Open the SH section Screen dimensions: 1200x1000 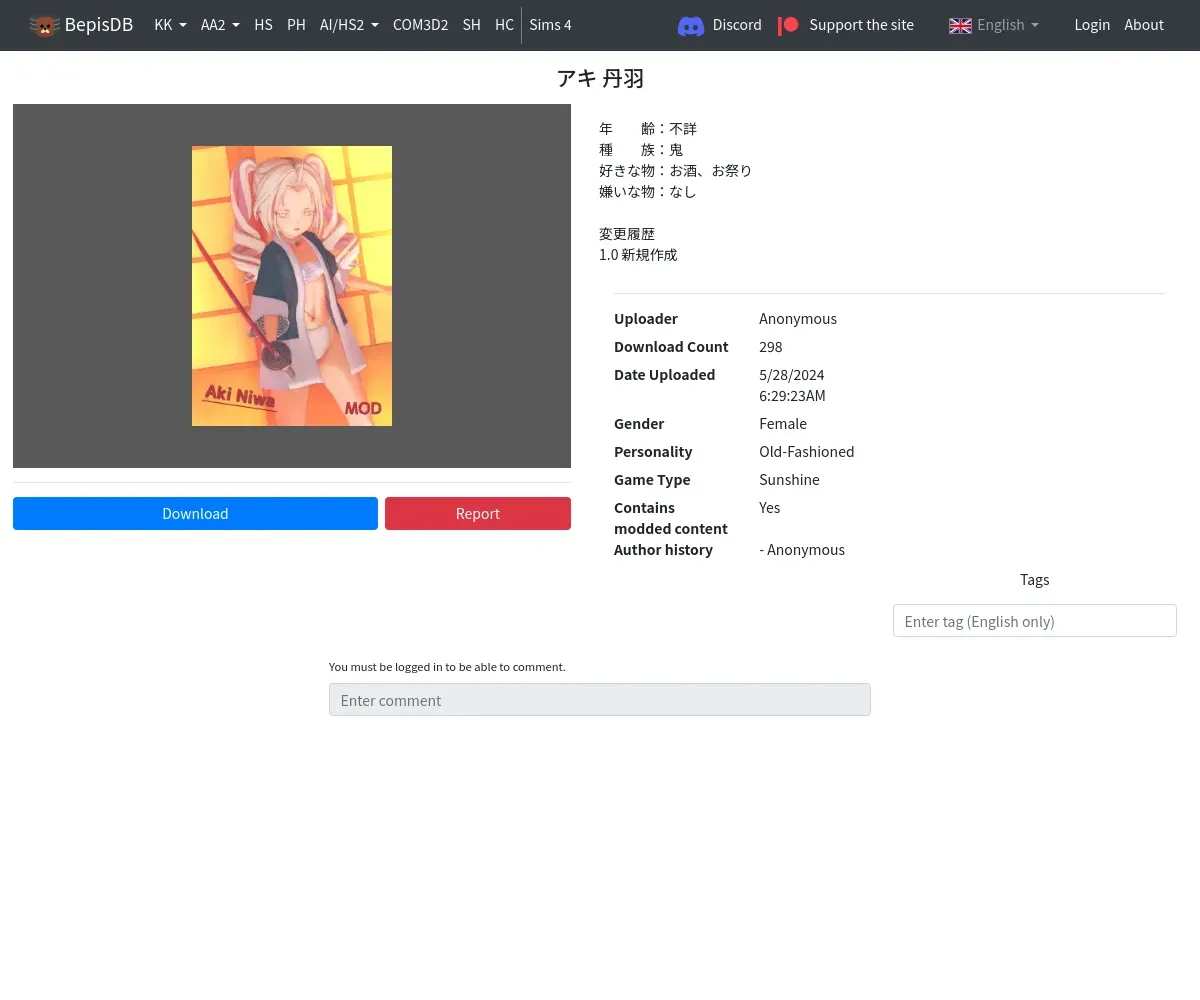471,25
